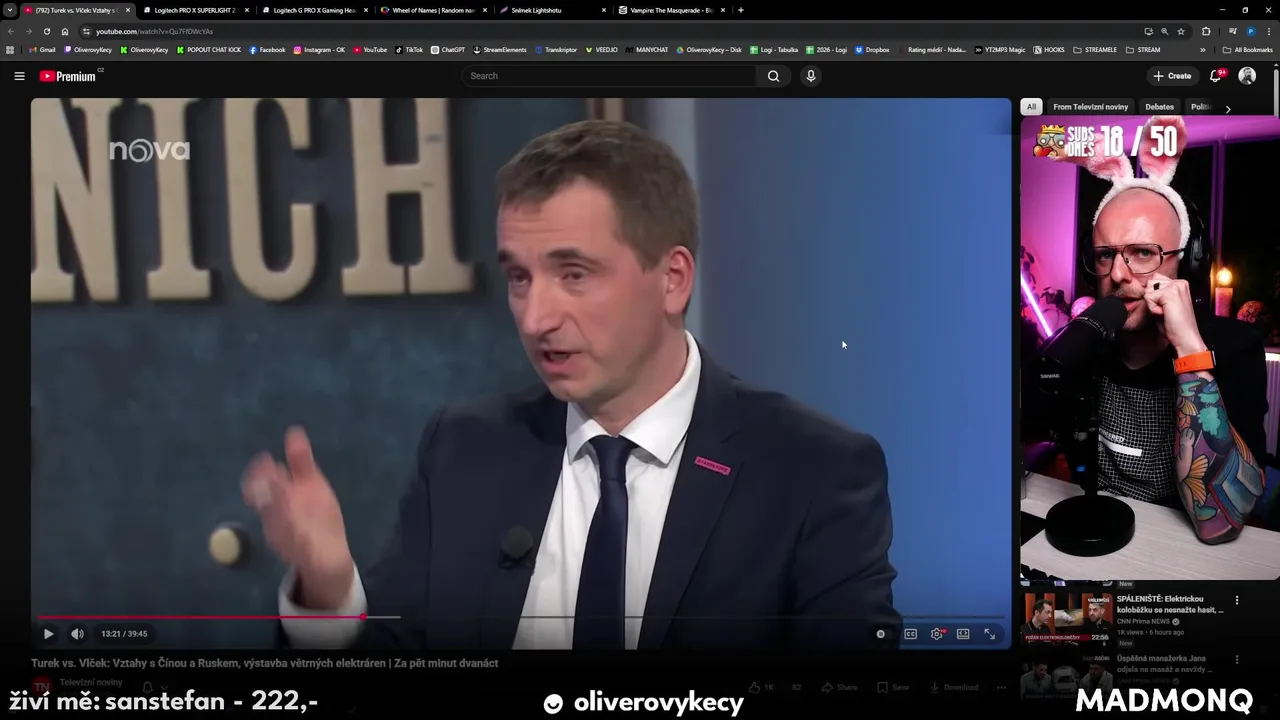Screen dimensions: 1280x720
Task: Open a new browser tab
Action: coord(741,10)
